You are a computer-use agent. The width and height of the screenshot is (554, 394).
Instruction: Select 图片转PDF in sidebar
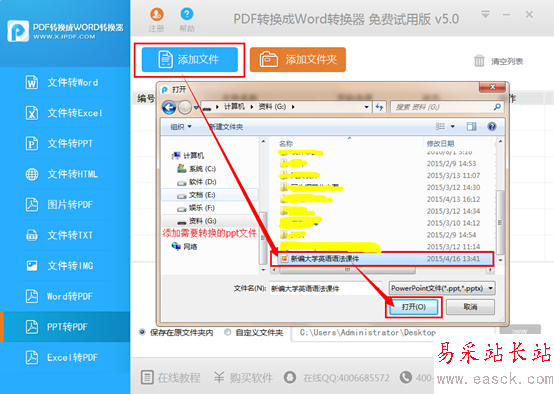pos(65,205)
